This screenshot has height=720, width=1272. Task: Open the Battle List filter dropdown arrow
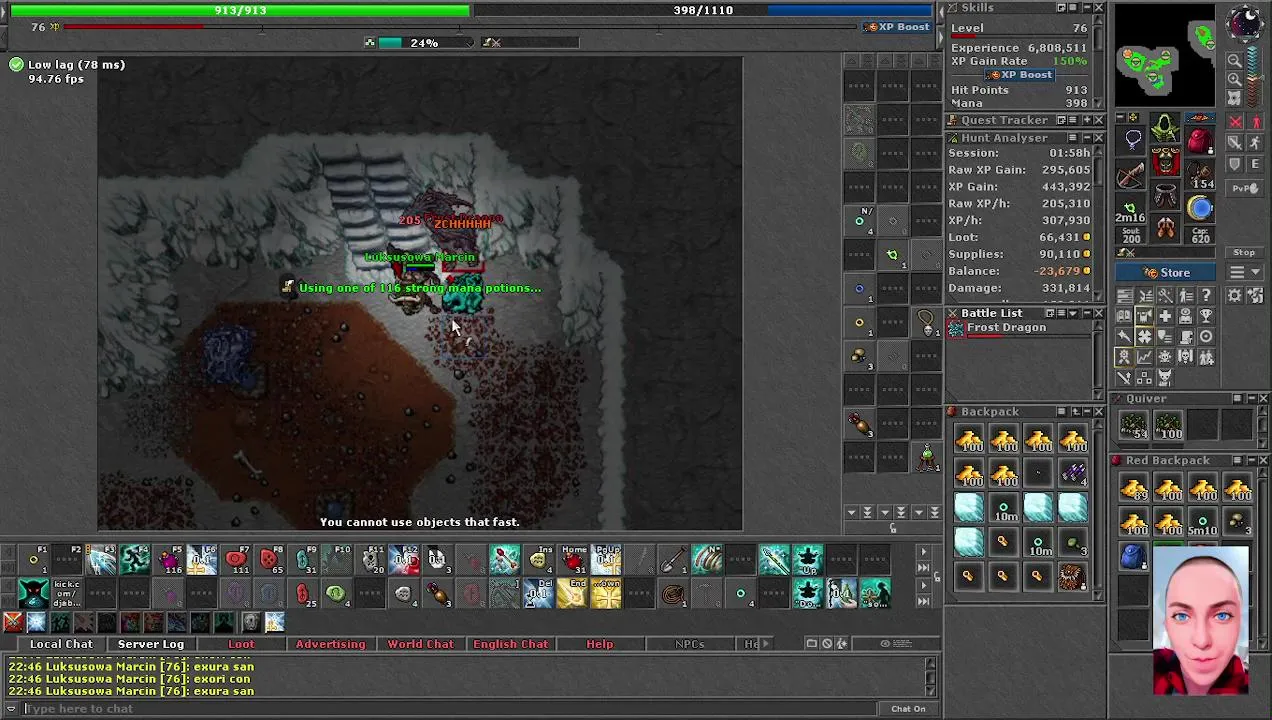coord(1073,313)
